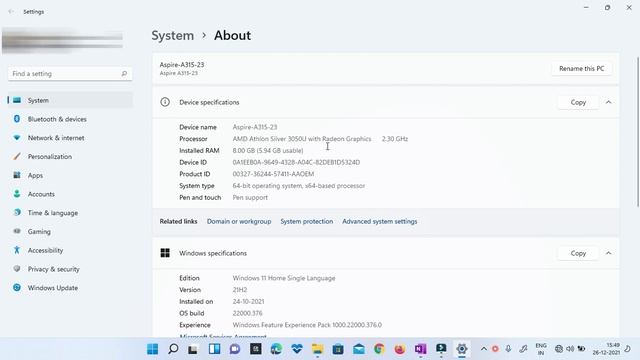Open the Domain or workgroup link
Screen dimensions: 640x360
[x=239, y=222]
